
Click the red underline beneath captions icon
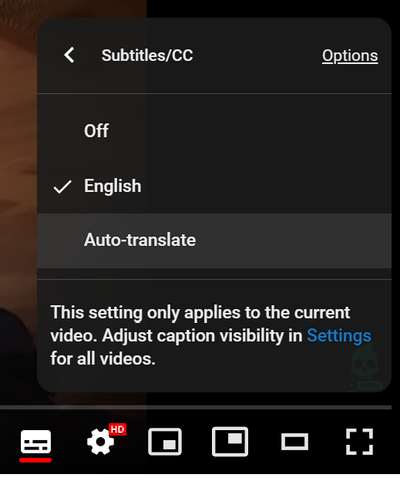point(36,460)
